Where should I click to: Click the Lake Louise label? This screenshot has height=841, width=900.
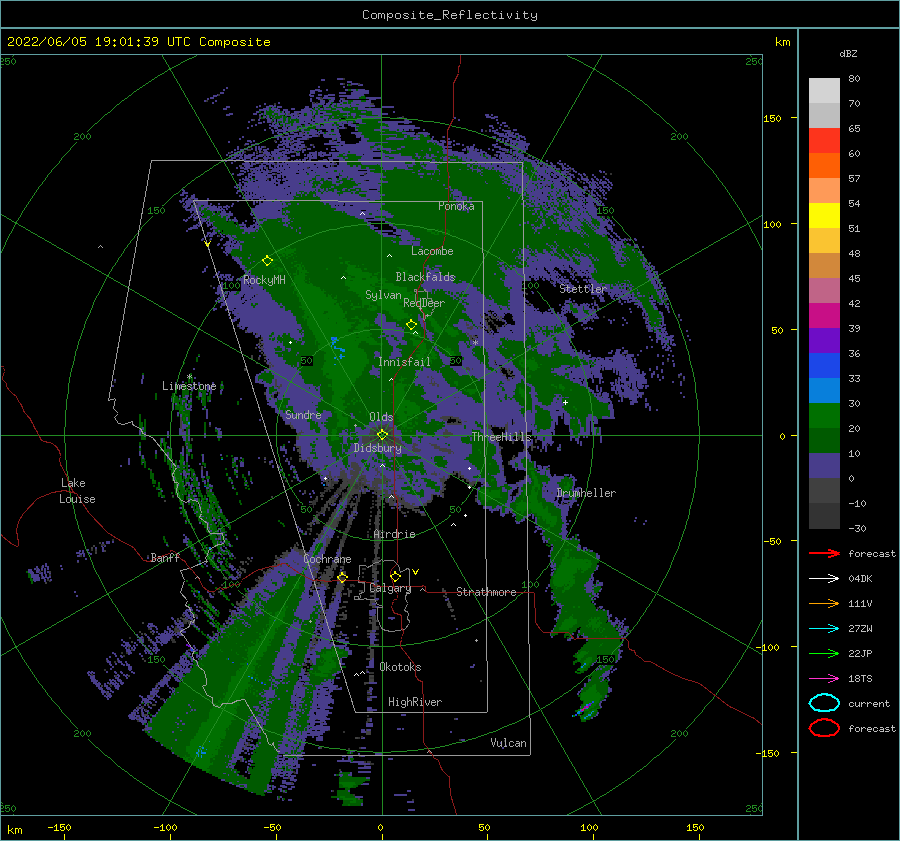tap(77, 491)
